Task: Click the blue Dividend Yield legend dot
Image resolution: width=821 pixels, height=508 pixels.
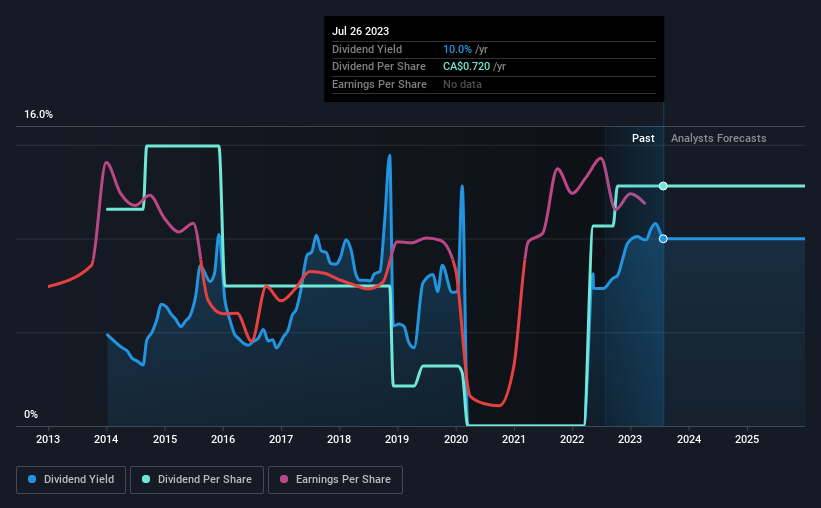Action: pos(32,479)
